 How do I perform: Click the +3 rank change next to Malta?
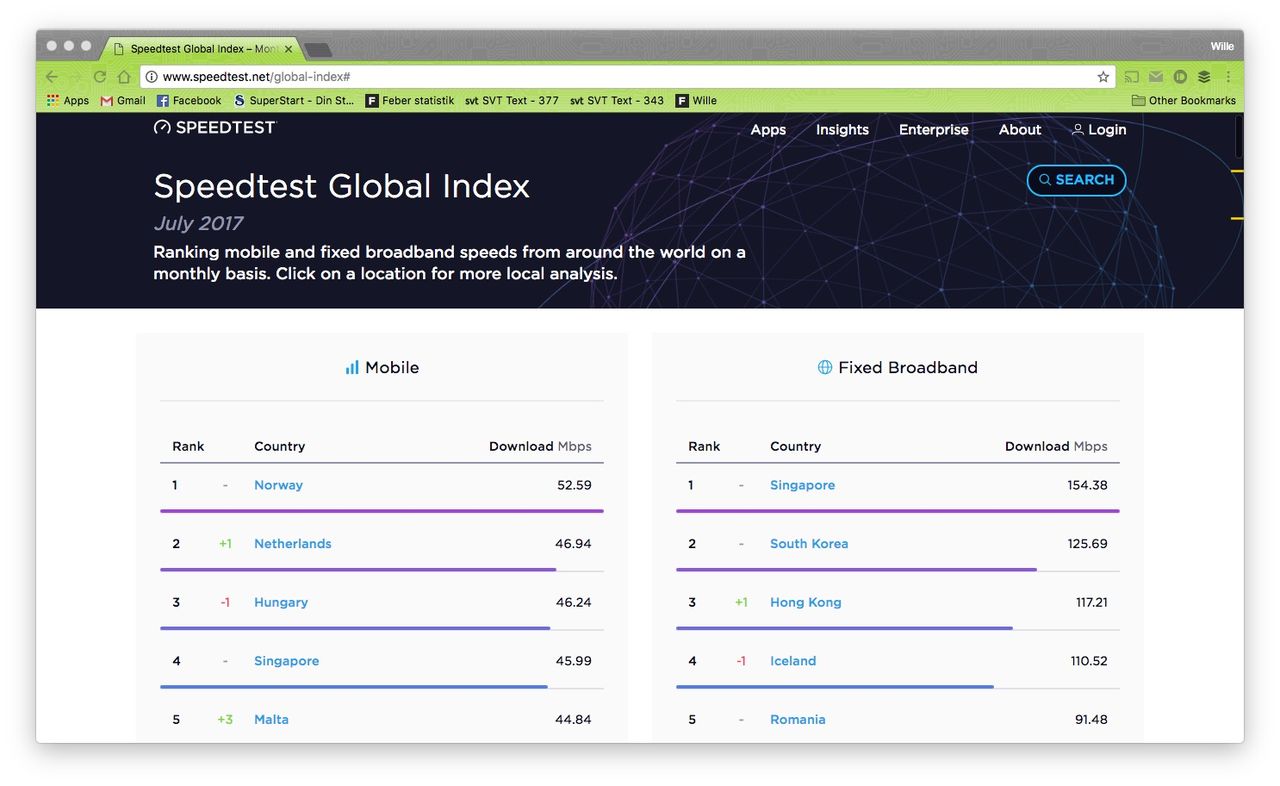click(225, 719)
